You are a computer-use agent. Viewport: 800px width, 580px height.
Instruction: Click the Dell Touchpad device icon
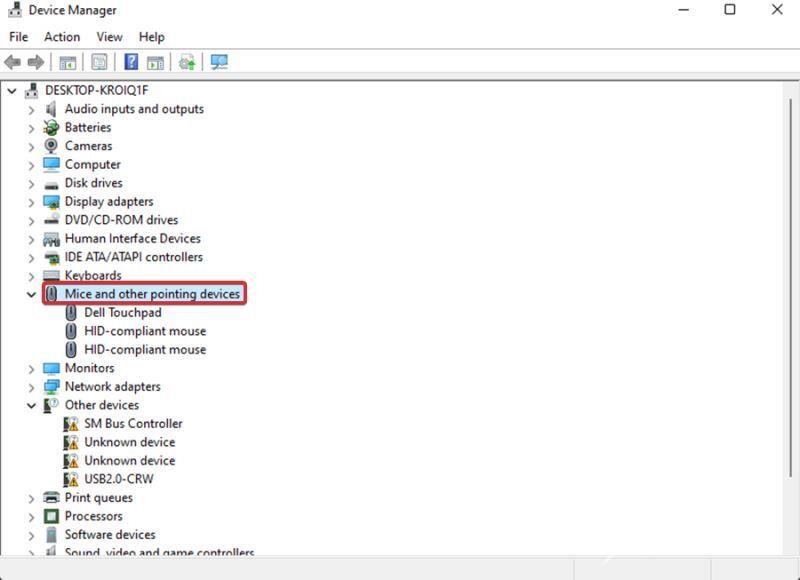pos(71,312)
